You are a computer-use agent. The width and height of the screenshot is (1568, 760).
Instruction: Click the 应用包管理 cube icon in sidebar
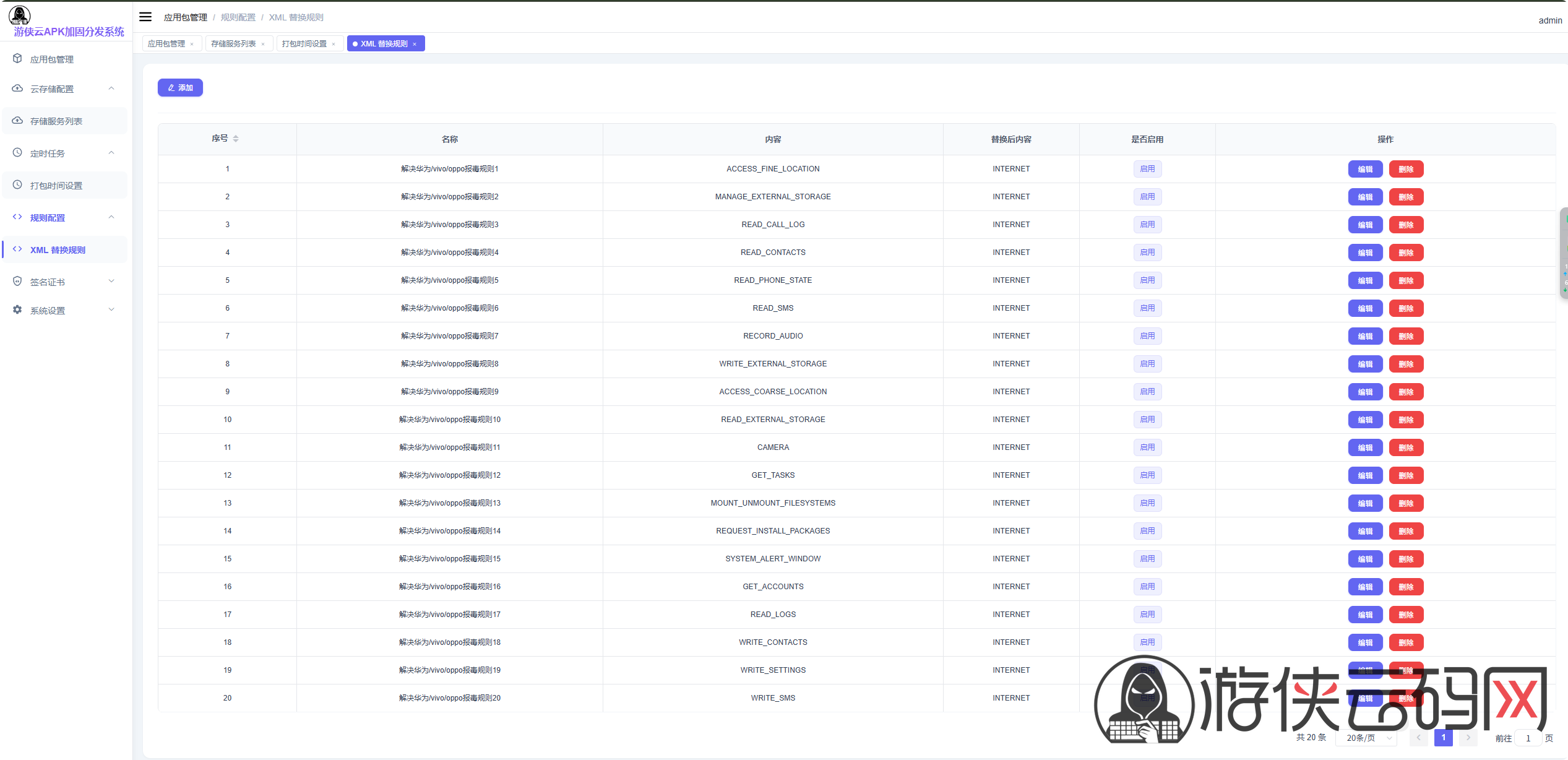click(17, 59)
